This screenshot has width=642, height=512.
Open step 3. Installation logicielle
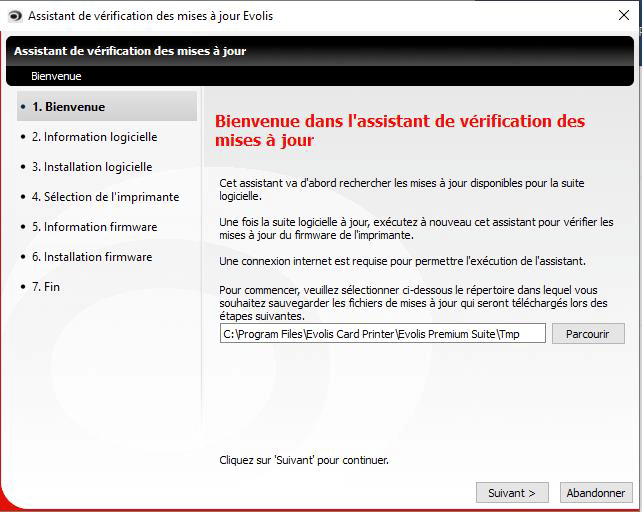(92, 167)
